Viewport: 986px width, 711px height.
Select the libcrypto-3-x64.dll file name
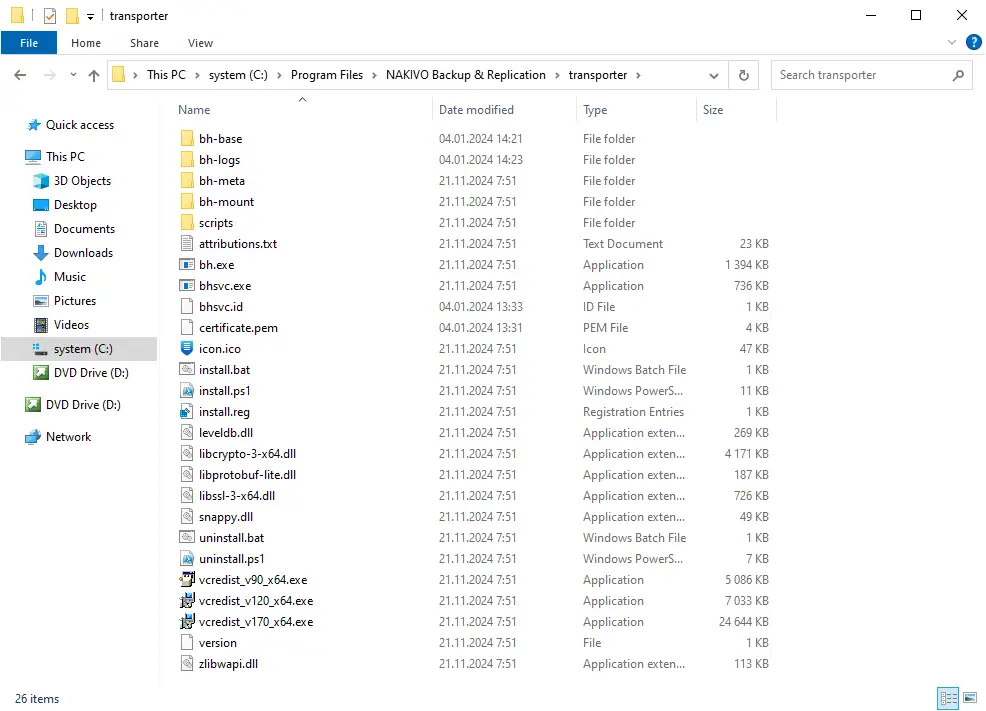pyautogui.click(x=247, y=454)
